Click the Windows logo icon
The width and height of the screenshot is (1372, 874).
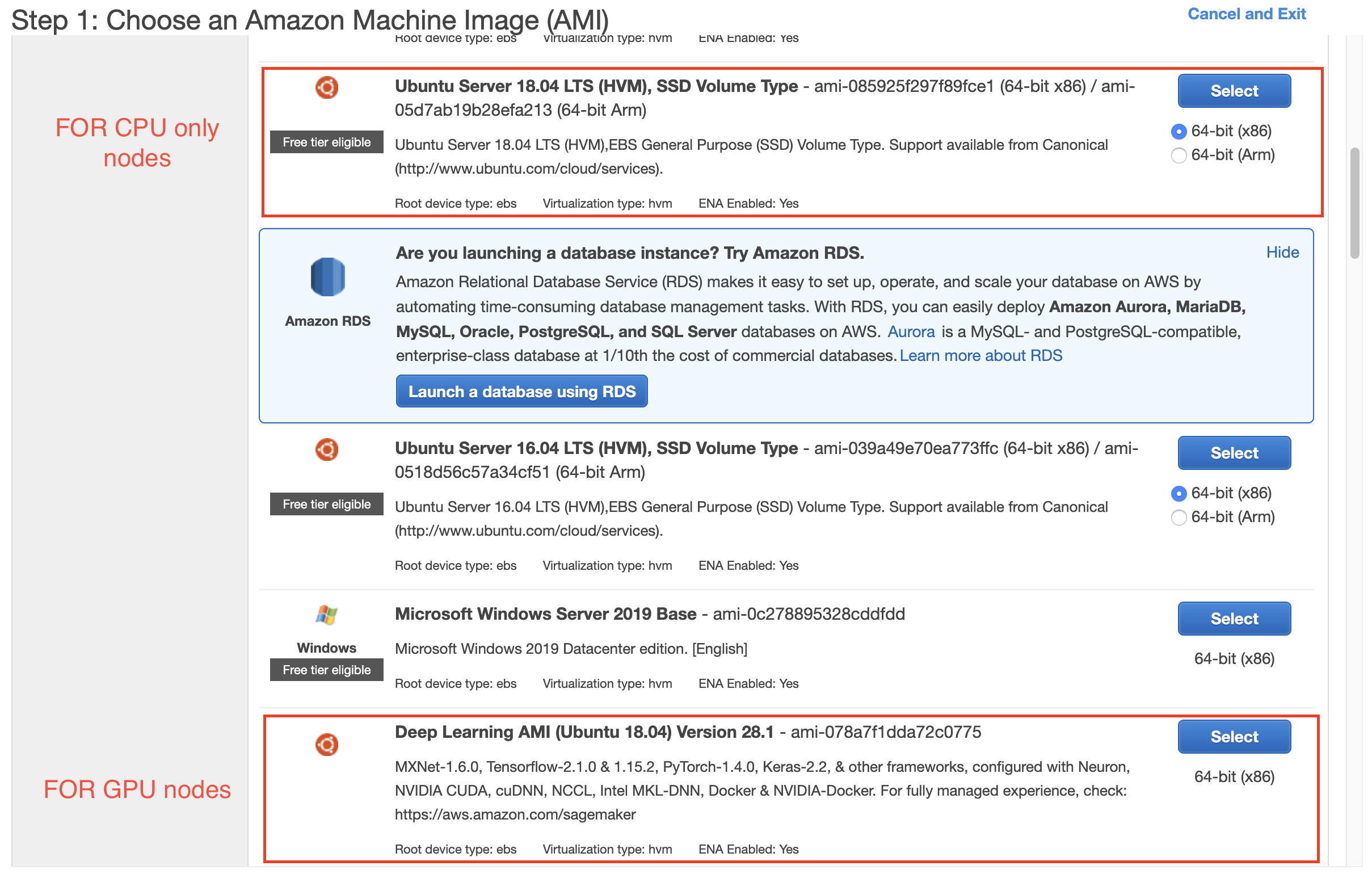click(326, 615)
